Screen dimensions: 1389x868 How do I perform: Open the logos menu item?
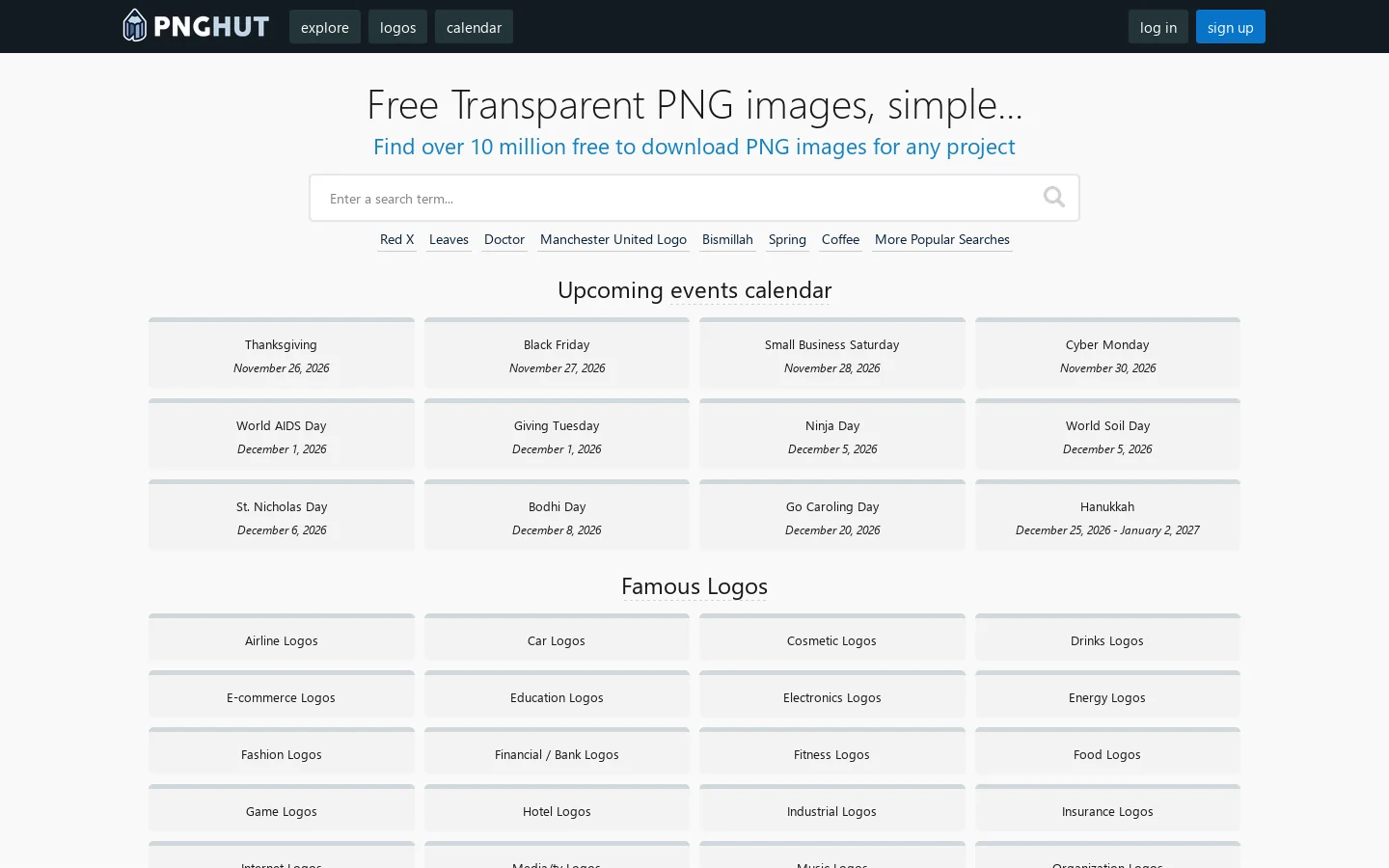click(x=397, y=27)
